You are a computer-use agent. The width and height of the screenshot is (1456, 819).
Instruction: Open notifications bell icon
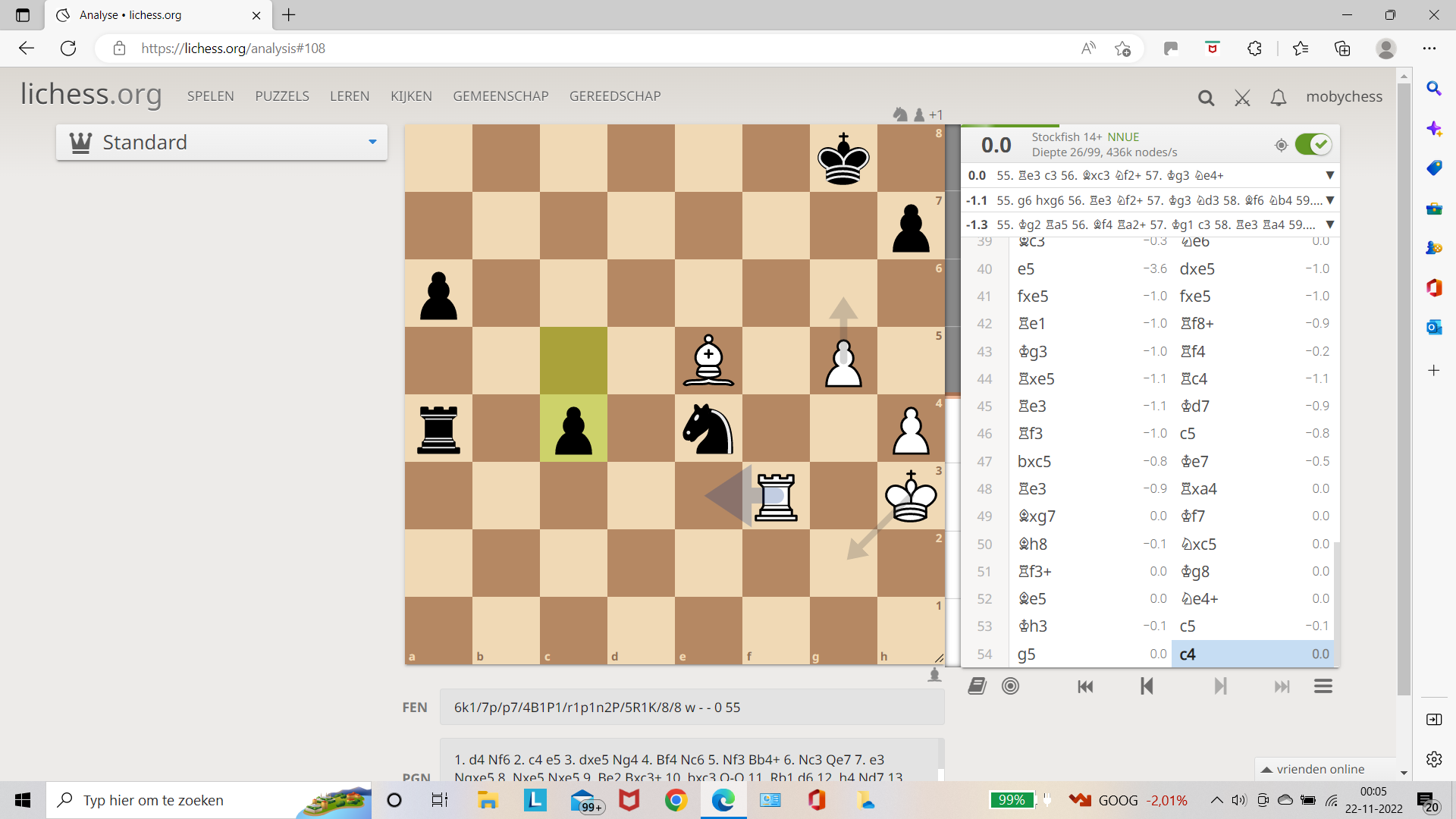coord(1279,98)
